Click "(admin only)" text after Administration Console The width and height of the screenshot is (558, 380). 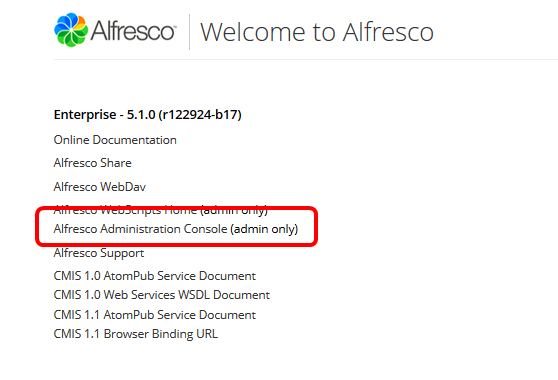[264, 229]
